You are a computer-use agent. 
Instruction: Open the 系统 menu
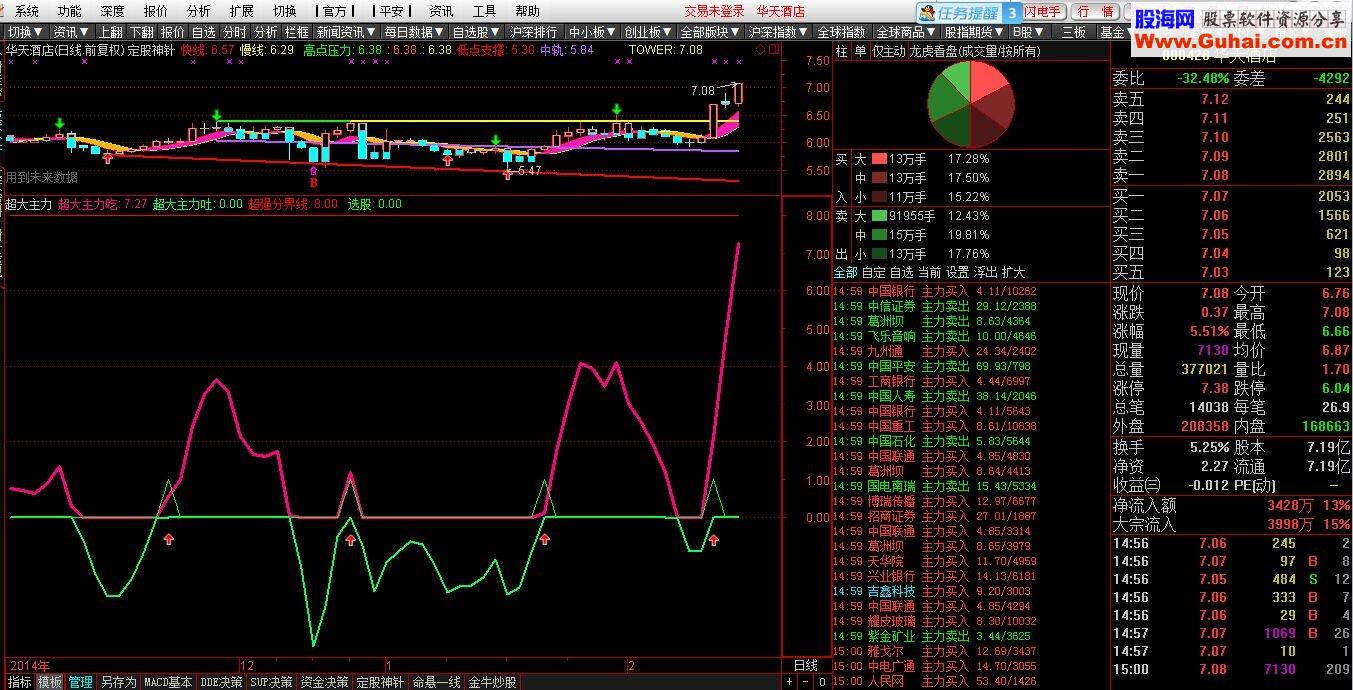pyautogui.click(x=27, y=11)
